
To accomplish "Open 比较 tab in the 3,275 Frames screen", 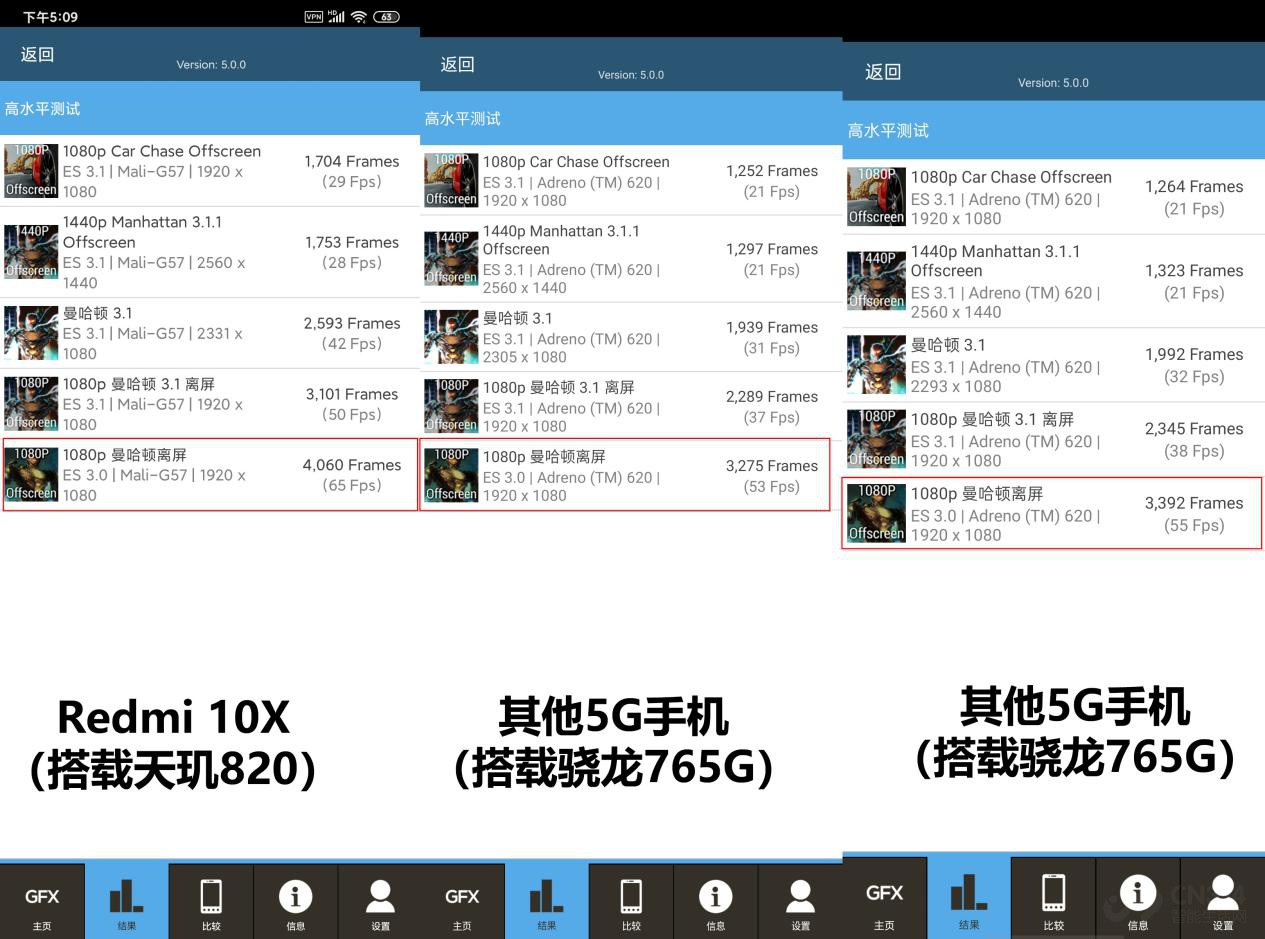I will point(631,902).
